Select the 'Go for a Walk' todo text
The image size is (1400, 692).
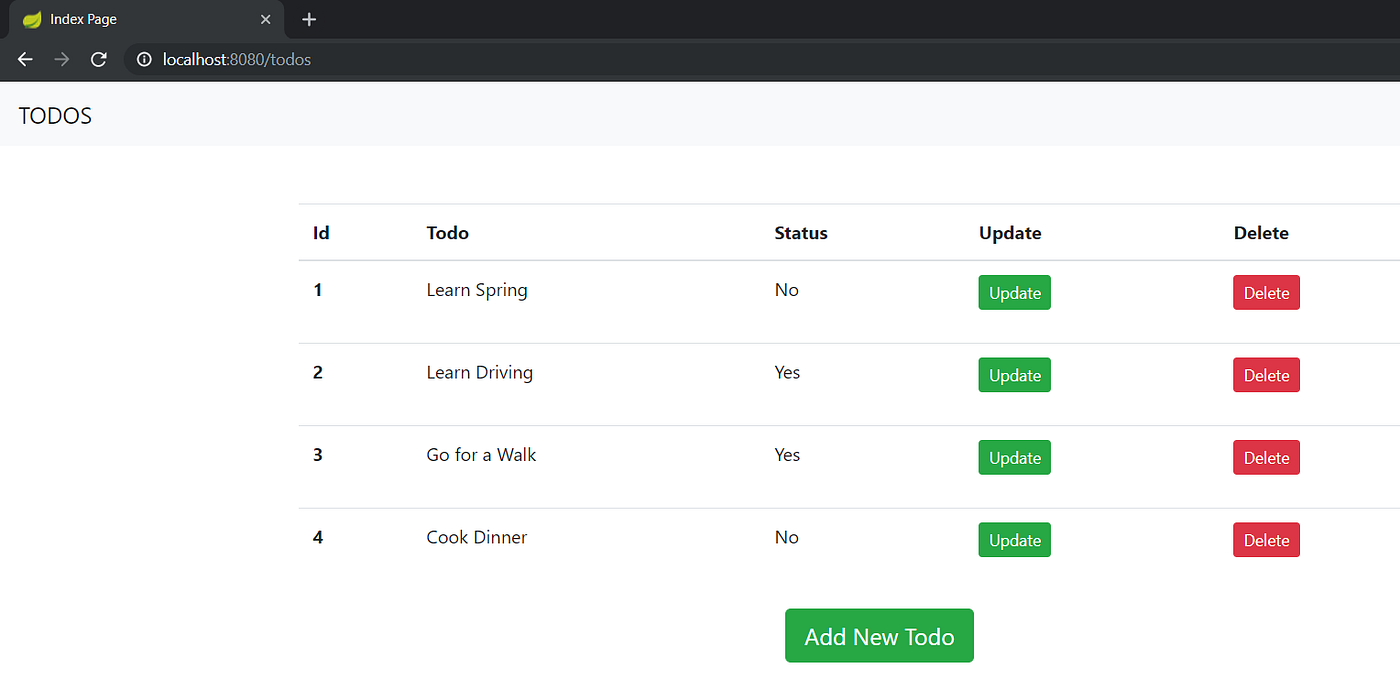point(481,455)
